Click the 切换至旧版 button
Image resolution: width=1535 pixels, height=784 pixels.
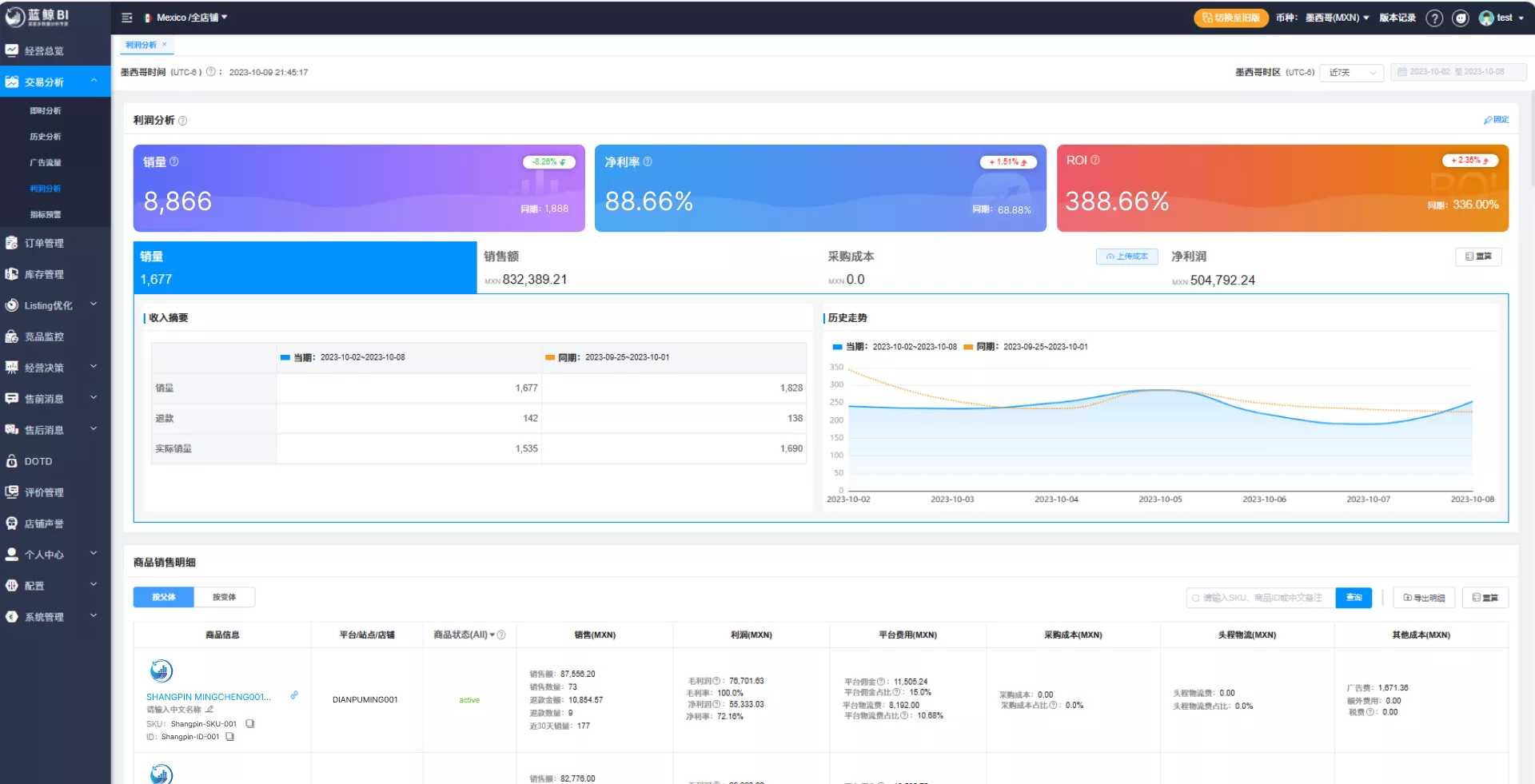tap(1231, 18)
